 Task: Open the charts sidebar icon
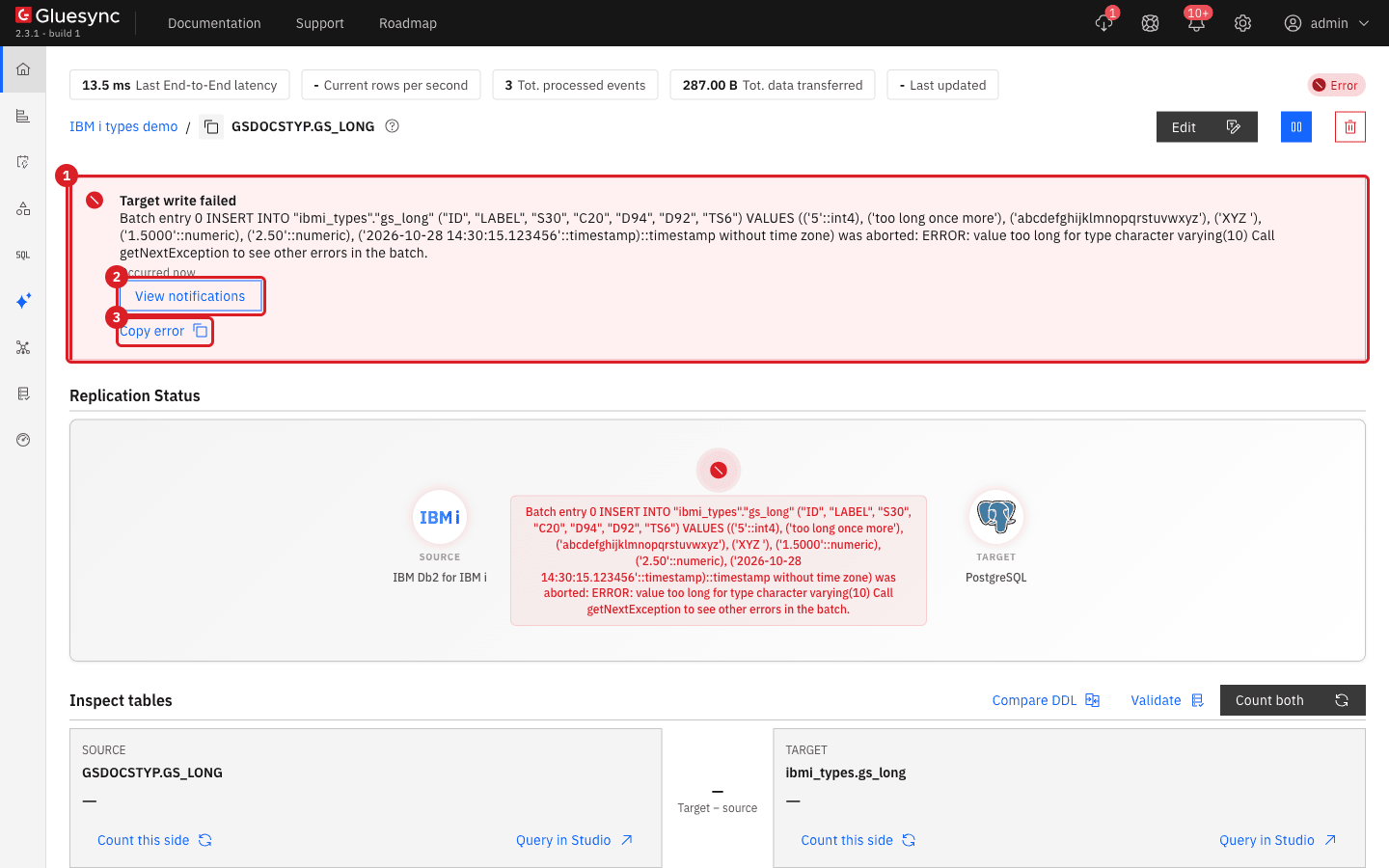(23, 116)
